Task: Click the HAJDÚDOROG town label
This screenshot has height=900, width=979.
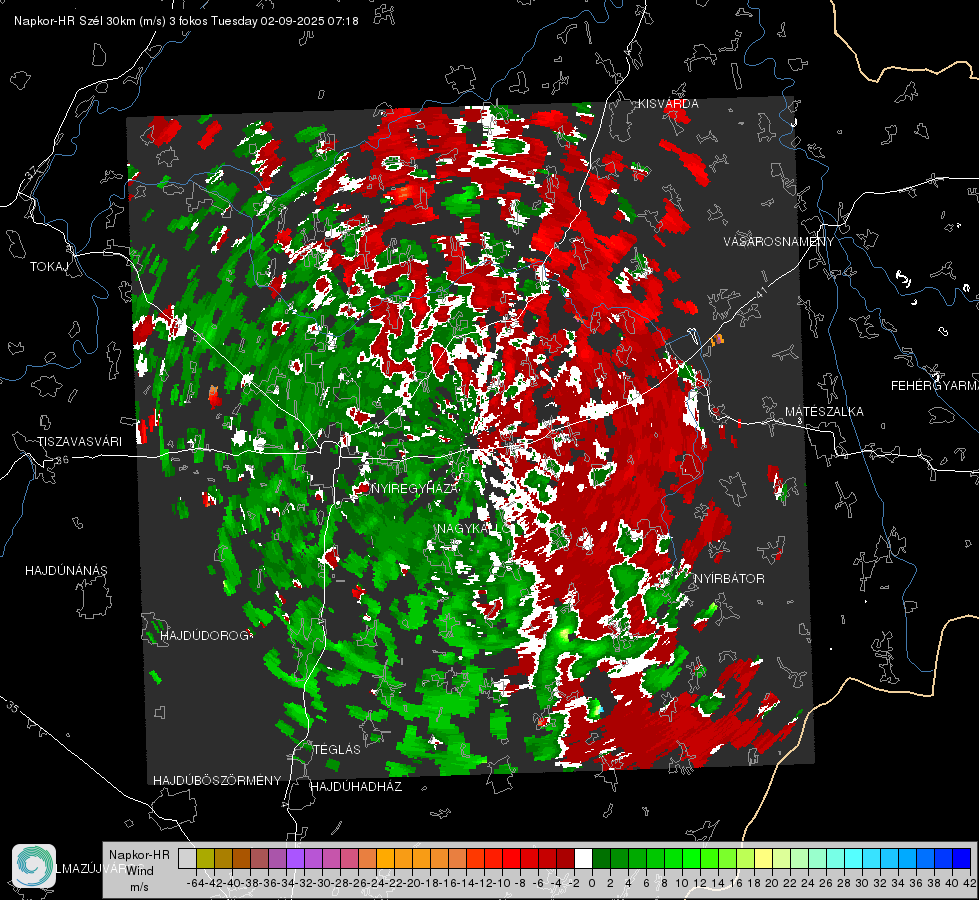Action: point(205,636)
